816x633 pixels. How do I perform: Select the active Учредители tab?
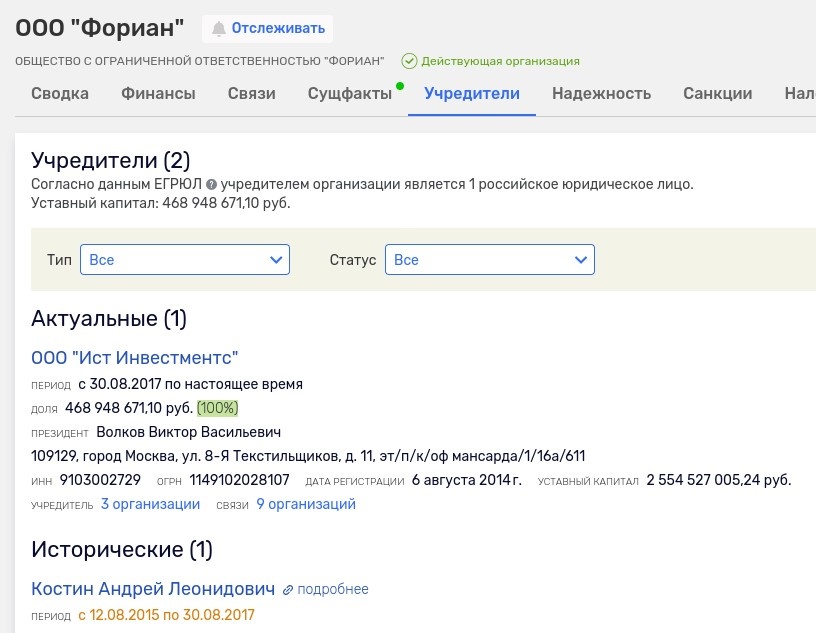pos(470,93)
